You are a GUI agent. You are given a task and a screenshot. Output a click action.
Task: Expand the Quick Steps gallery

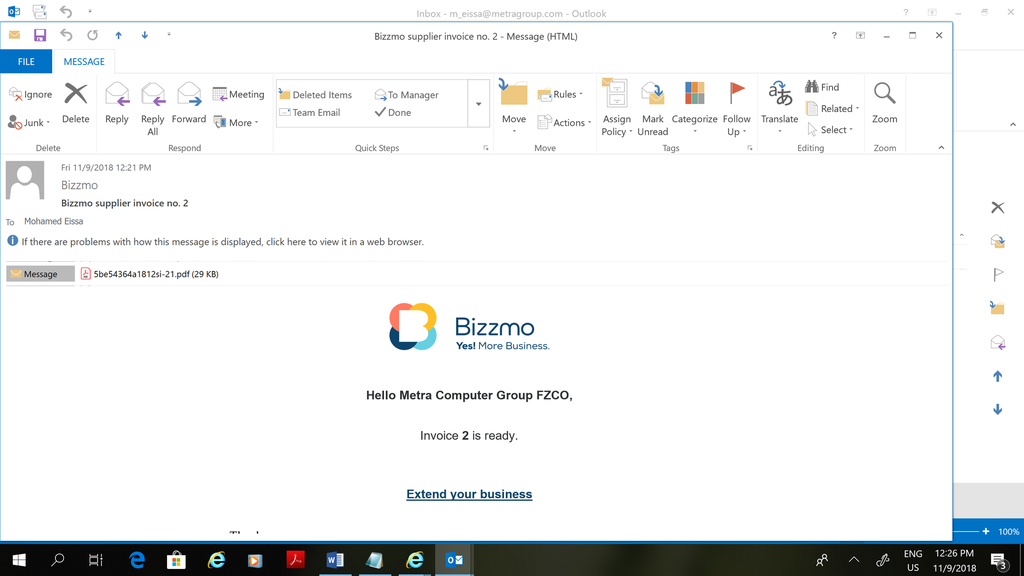(x=479, y=104)
